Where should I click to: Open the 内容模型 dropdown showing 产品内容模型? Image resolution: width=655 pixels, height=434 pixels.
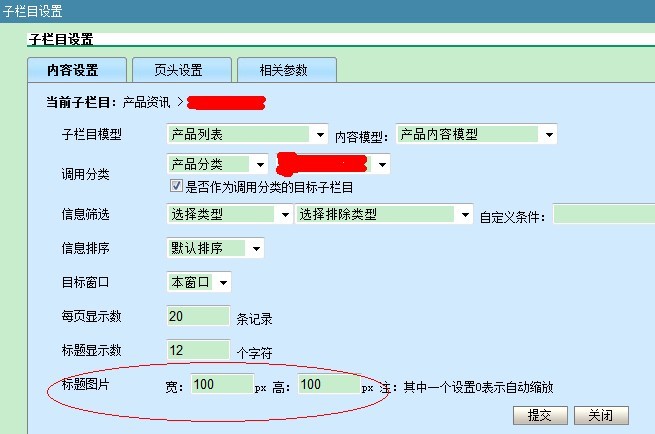[x=476, y=134]
